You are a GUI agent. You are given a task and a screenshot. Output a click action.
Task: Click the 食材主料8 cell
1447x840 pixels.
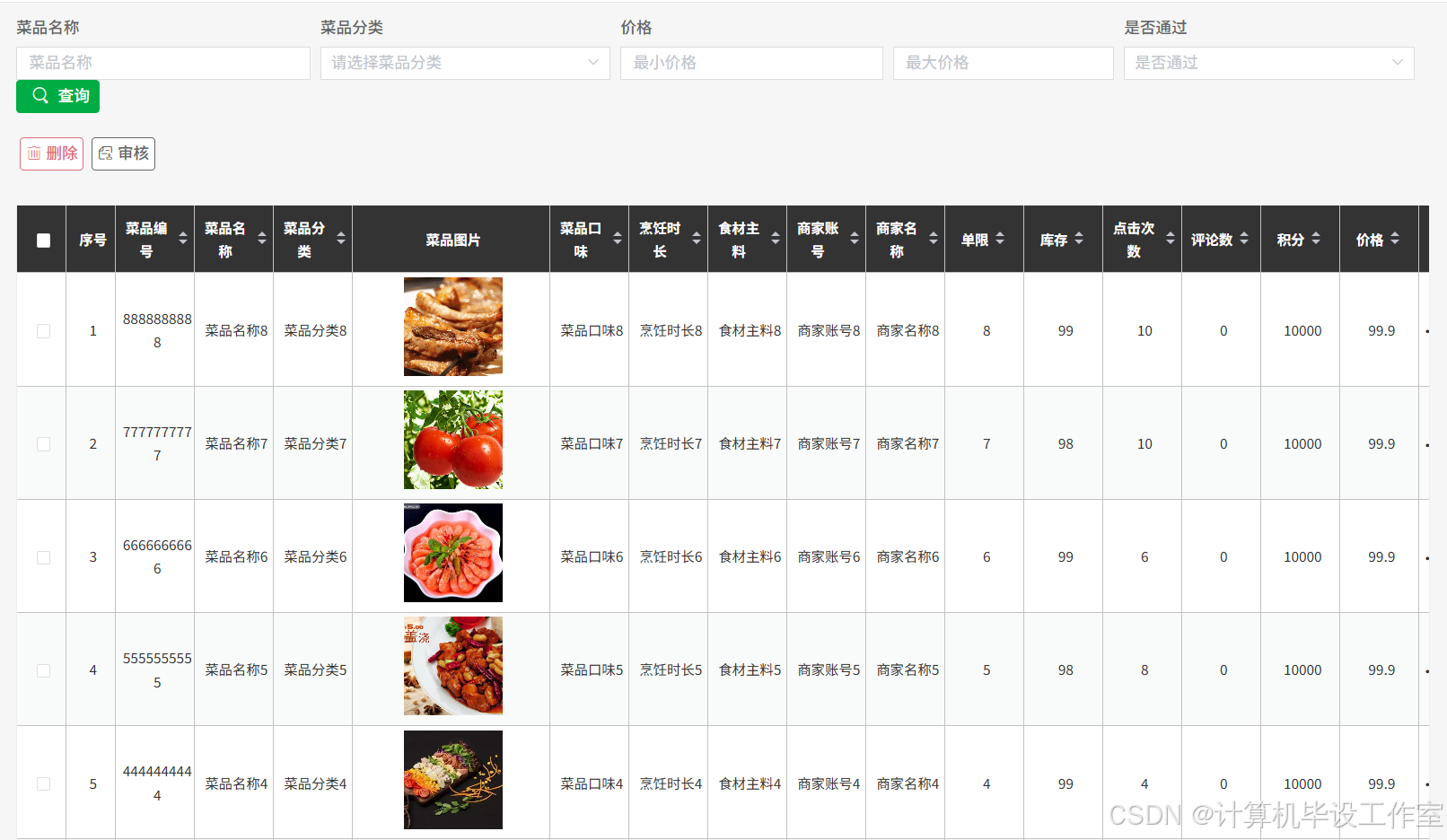point(750,331)
